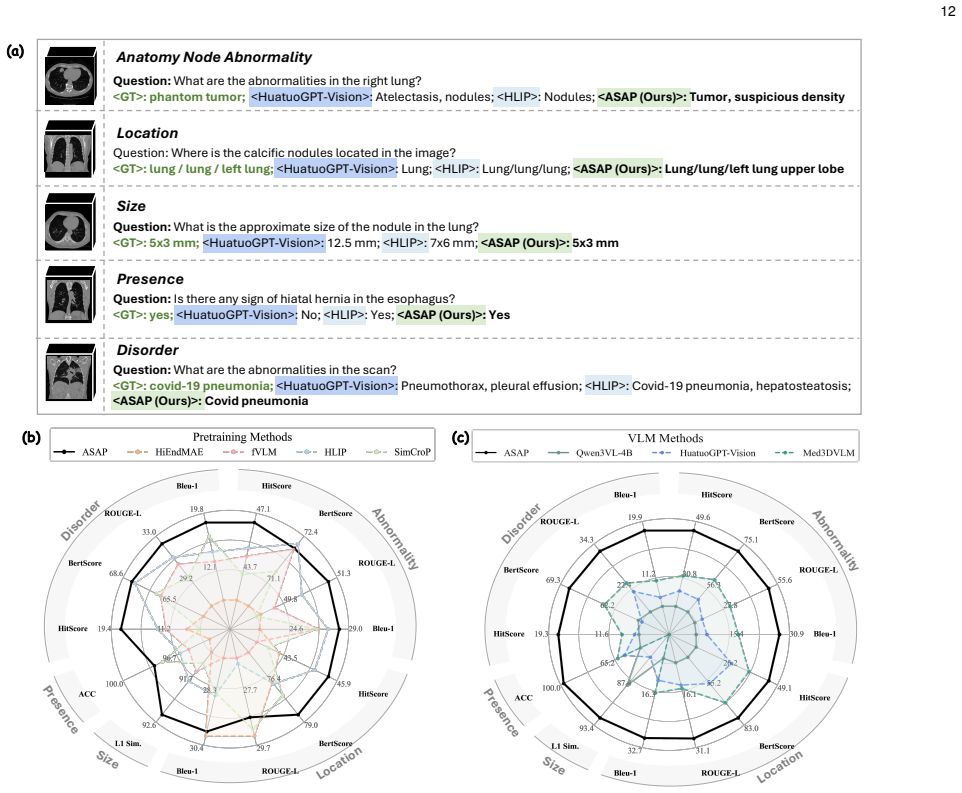
Task: Click the Pretraining Methods legend title
Action: [x=242, y=437]
